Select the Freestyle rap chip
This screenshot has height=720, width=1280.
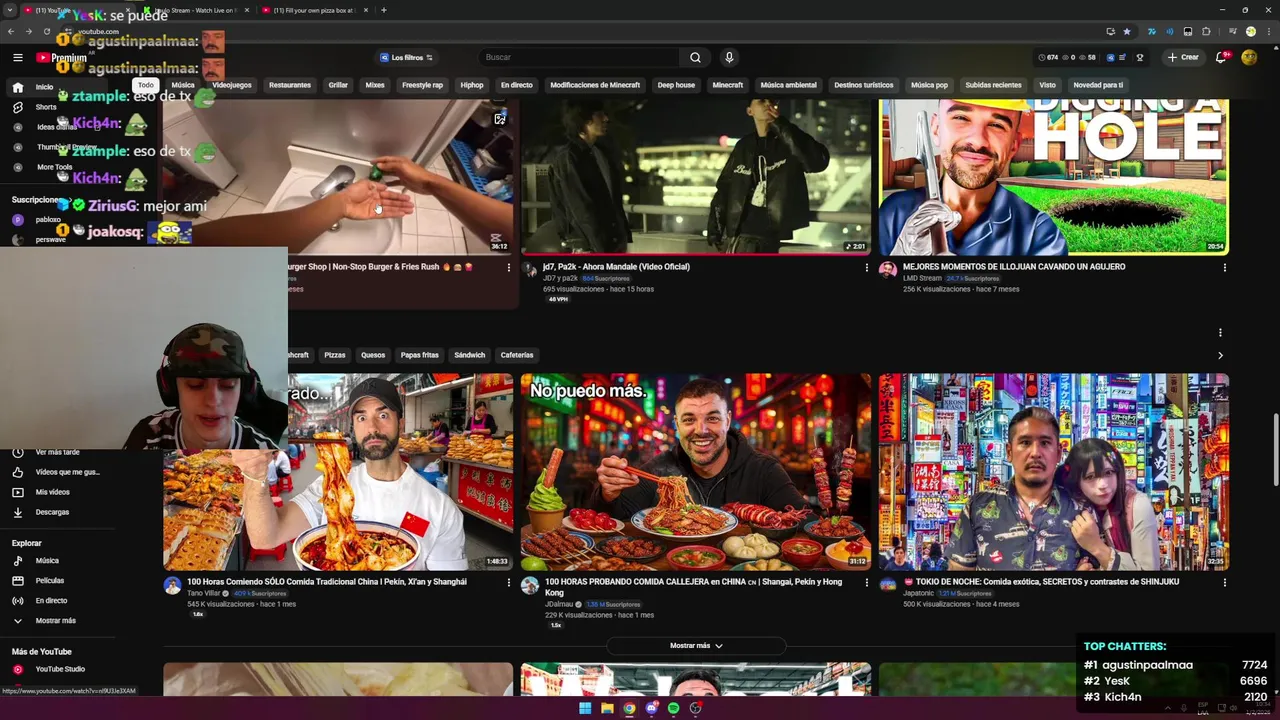click(422, 85)
